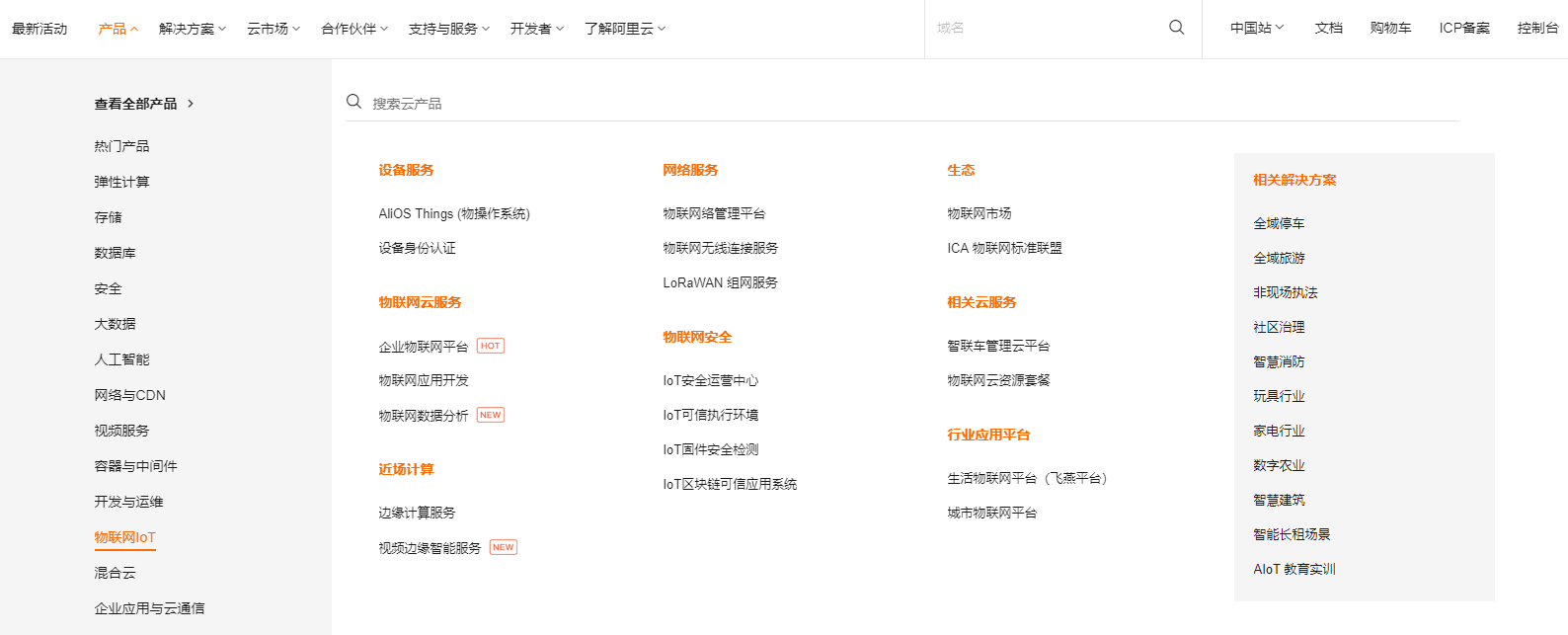The width and height of the screenshot is (1568, 635).
Task: Open ICA 物联网标准联盟 link
Action: pos(1005,248)
